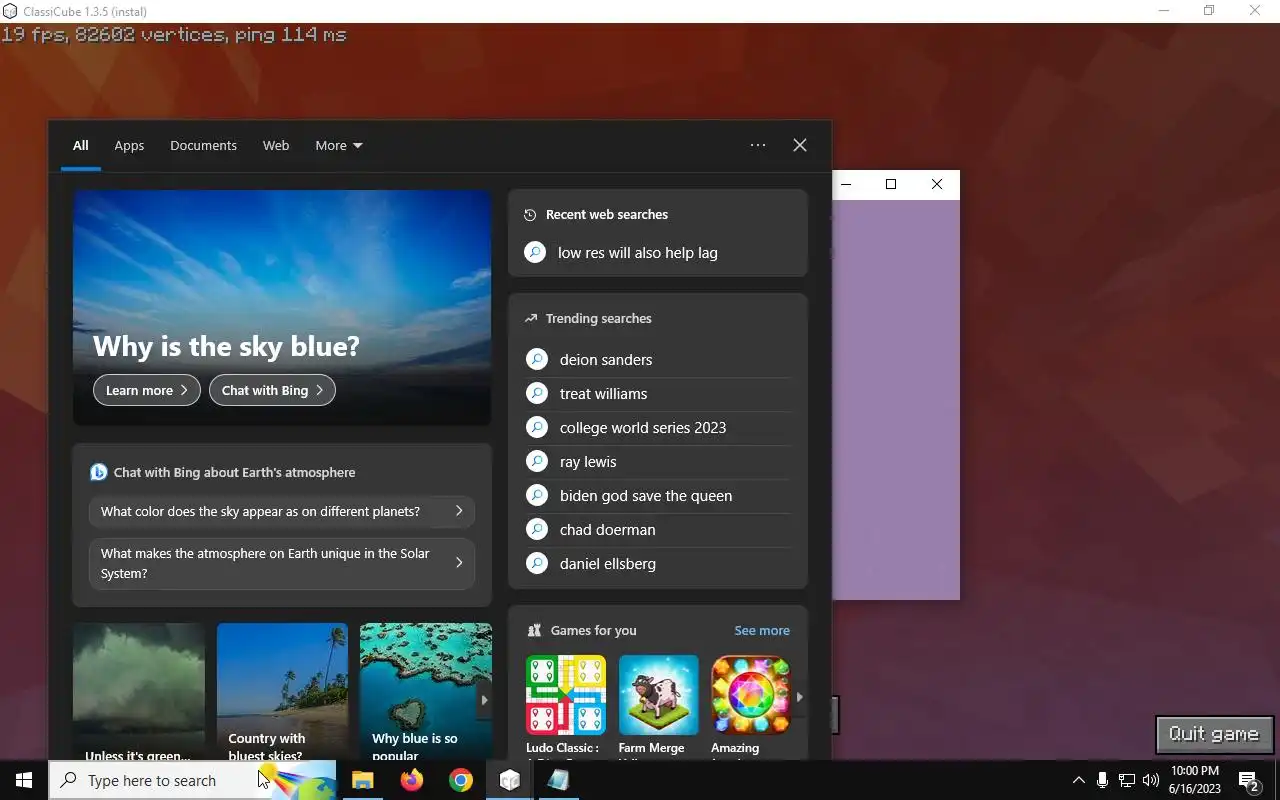This screenshot has height=800, width=1280.
Task: Open the Country with bluest skies card
Action: pos(282,691)
